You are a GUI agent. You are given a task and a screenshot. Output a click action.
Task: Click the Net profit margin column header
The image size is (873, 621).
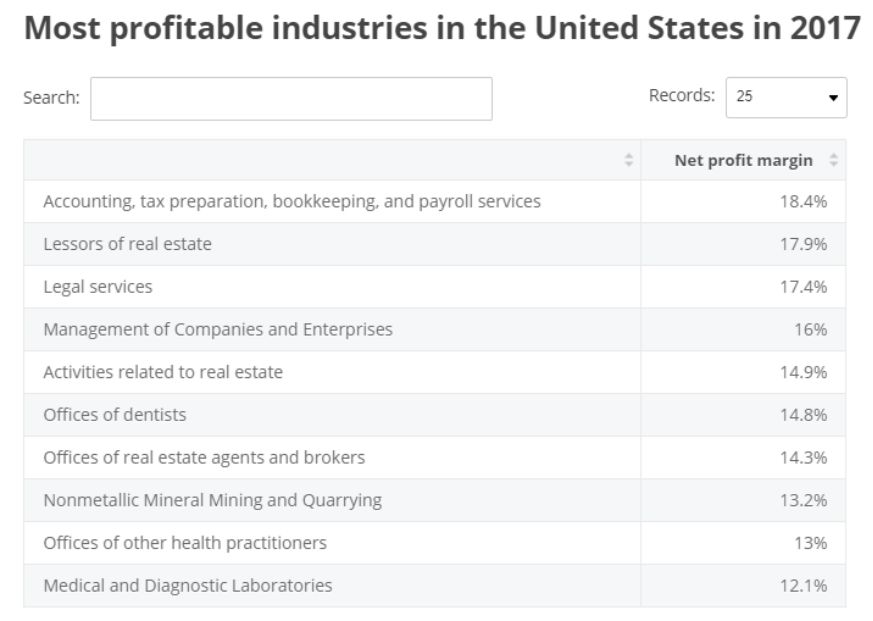point(743,160)
